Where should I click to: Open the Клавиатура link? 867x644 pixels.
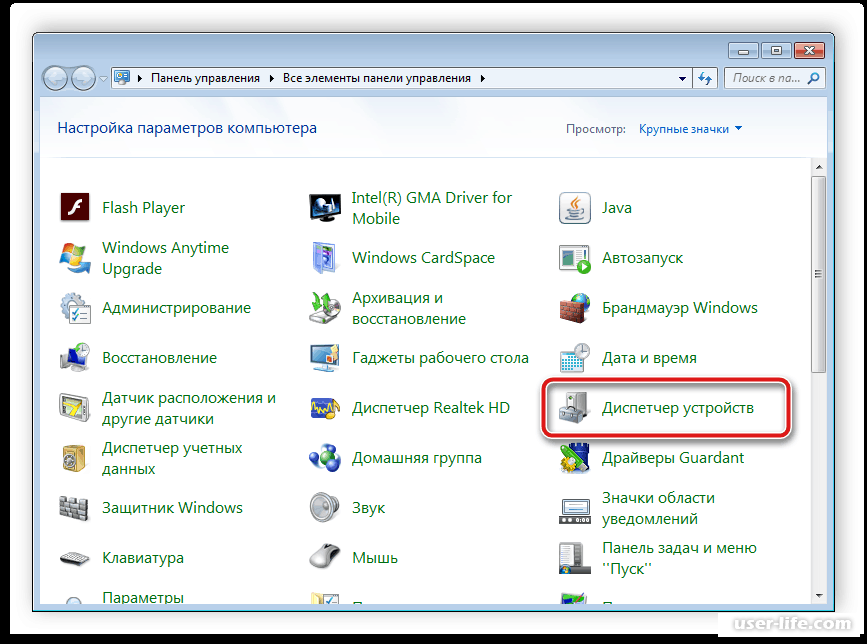[143, 558]
